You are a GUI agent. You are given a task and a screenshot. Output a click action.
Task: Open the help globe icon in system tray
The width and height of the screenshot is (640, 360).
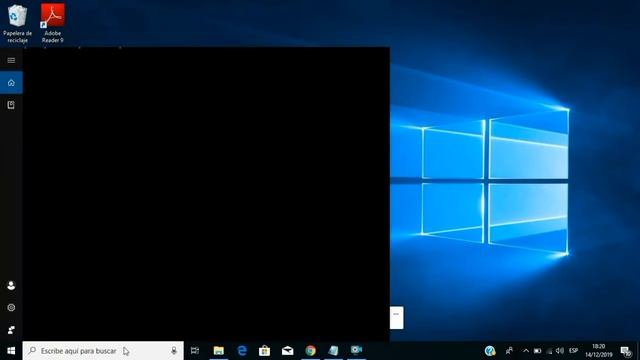pos(490,351)
